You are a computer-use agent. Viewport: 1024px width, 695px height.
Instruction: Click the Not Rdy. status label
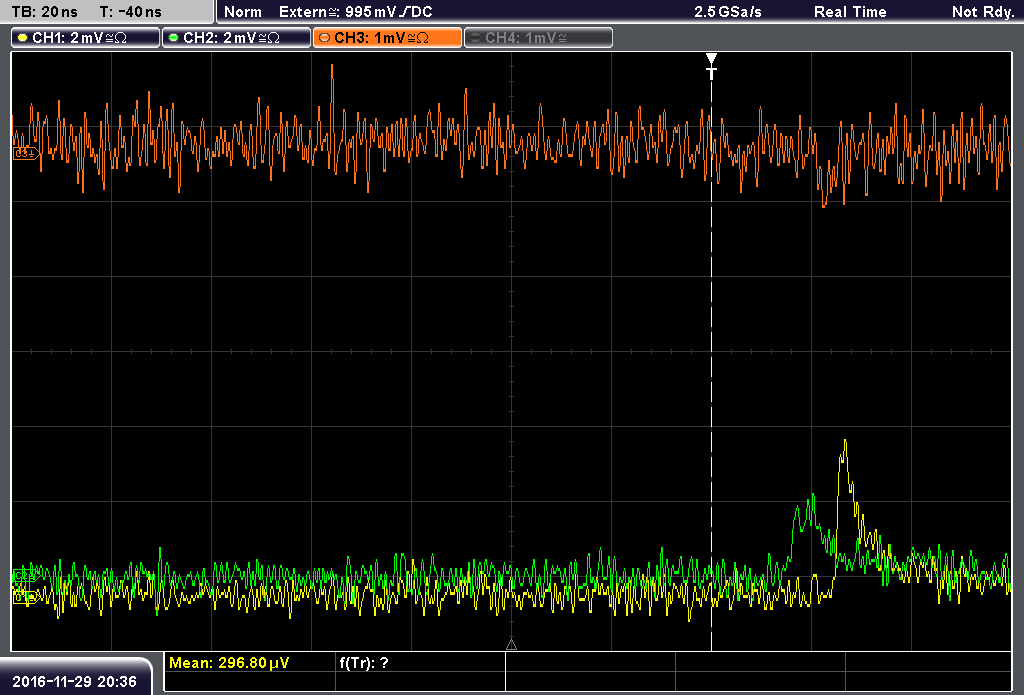coord(983,12)
